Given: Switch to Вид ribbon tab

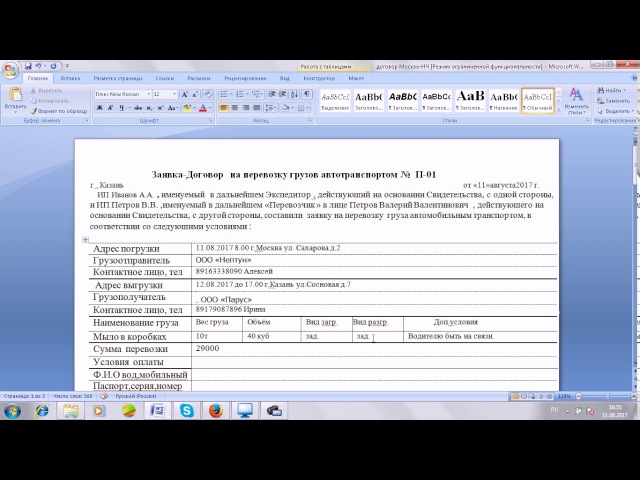Looking at the screenshot, I should click(x=285, y=78).
